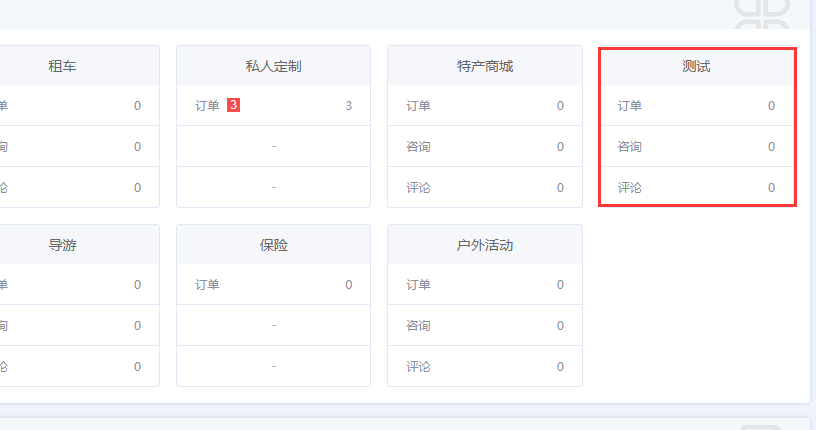This screenshot has width=816, height=430.
Task: Open the 户外活动 card title
Action: pyautogui.click(x=484, y=246)
